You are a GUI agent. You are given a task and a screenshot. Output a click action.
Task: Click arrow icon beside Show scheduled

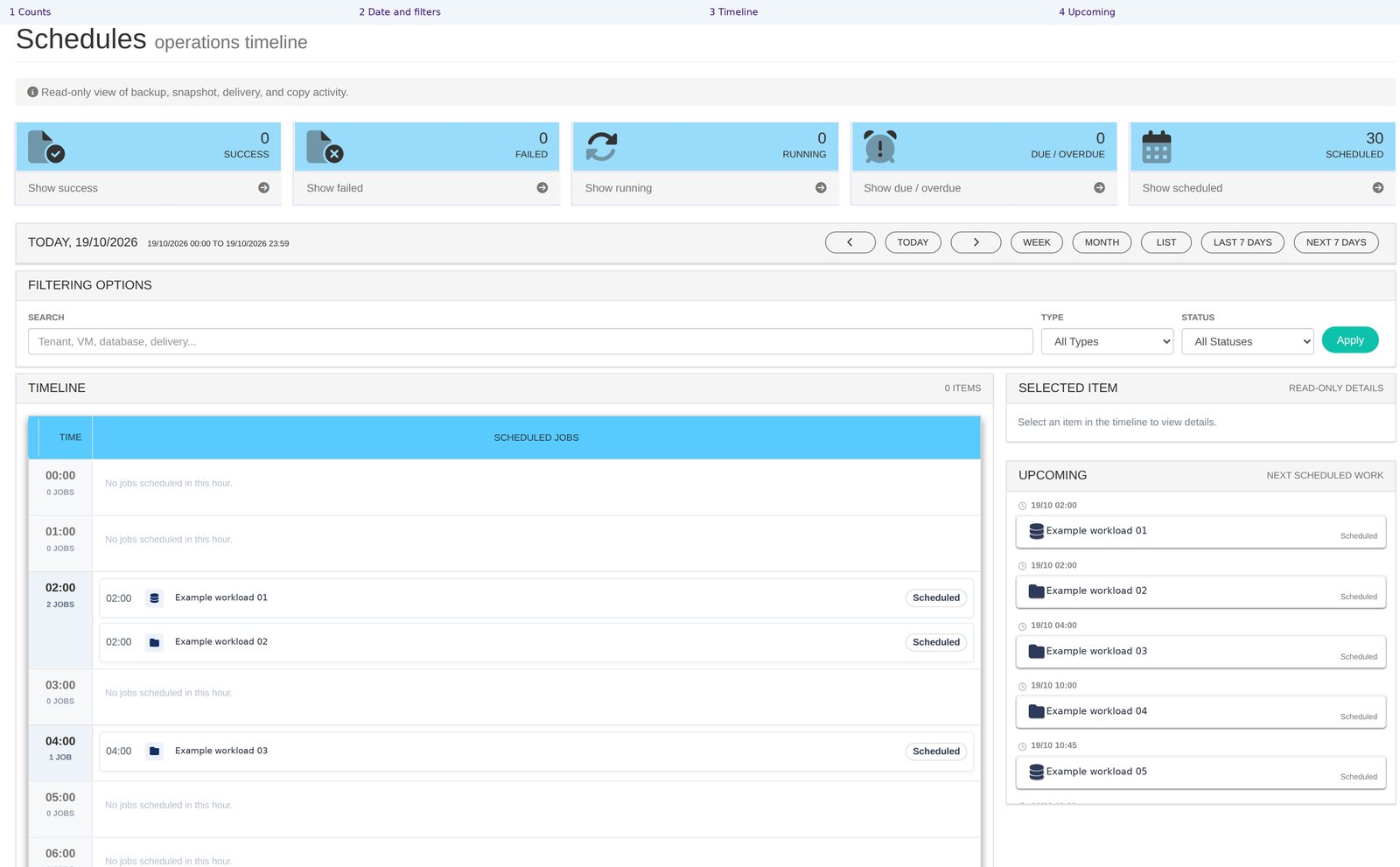coord(1378,188)
